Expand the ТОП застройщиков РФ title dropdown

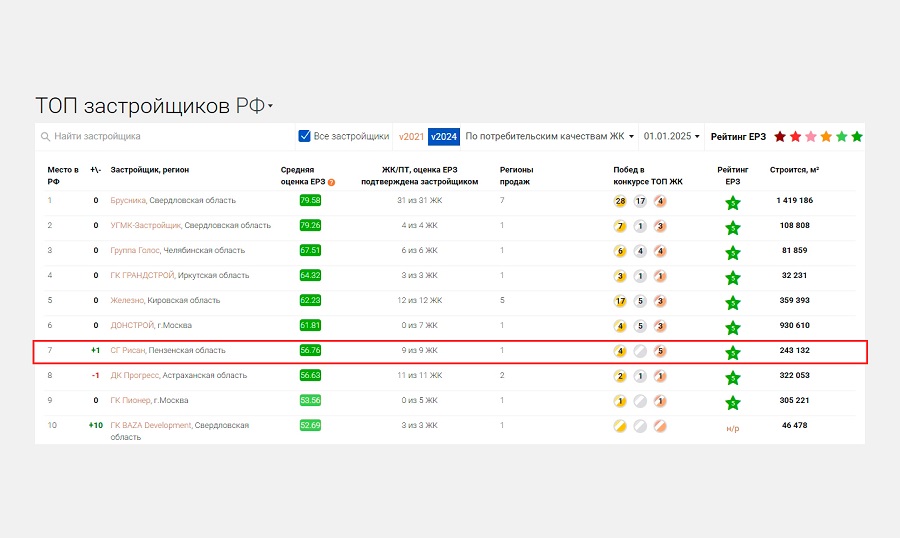(270, 107)
